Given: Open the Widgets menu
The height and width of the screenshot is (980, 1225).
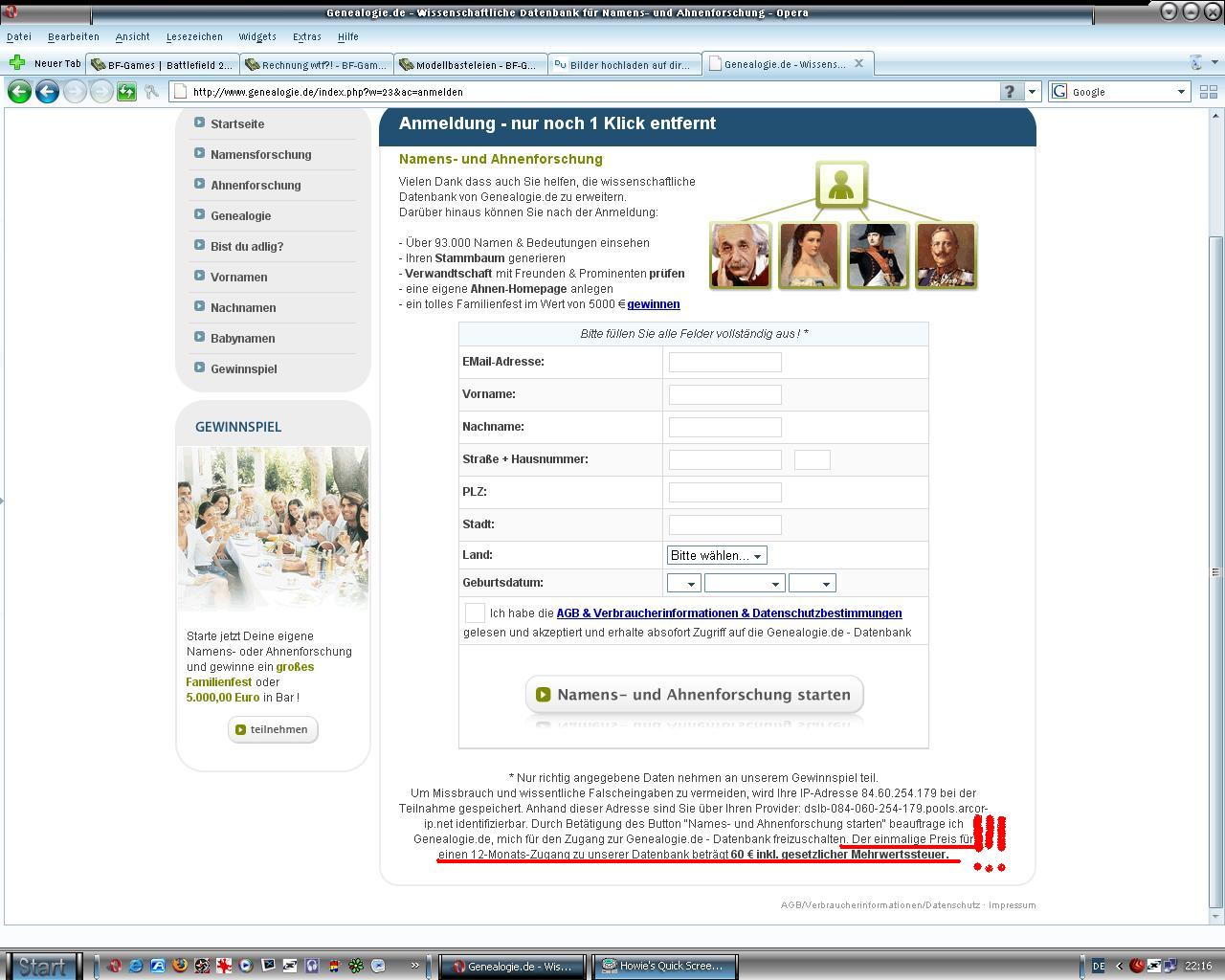Looking at the screenshot, I should (x=257, y=36).
